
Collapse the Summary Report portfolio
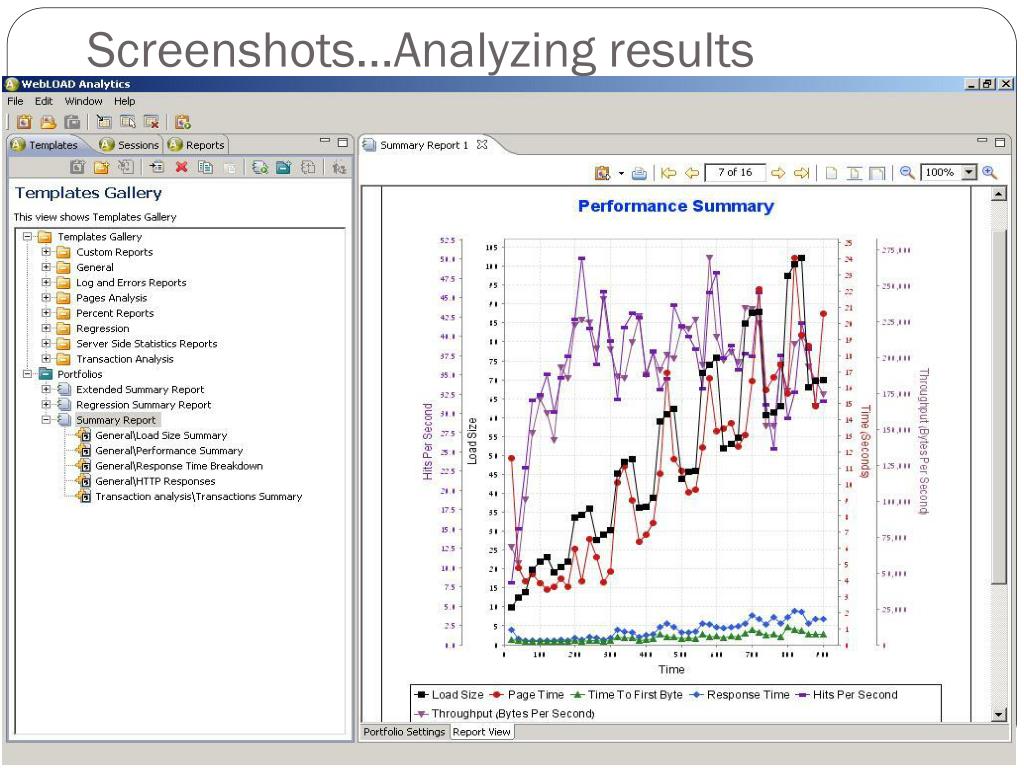[x=46, y=420]
